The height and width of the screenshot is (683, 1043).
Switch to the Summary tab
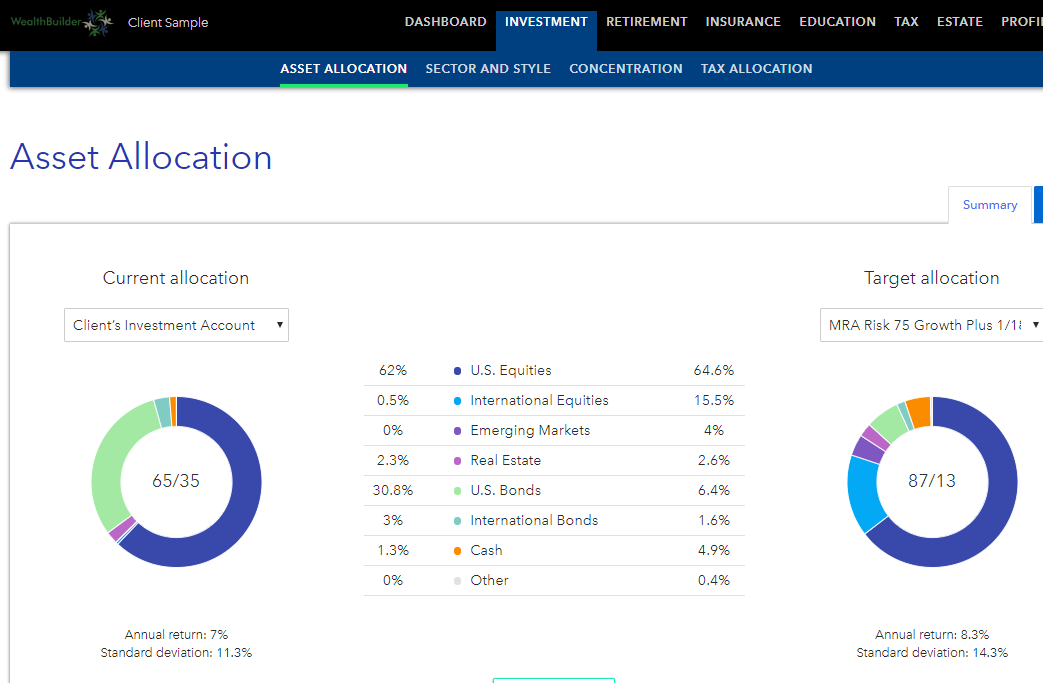(990, 205)
